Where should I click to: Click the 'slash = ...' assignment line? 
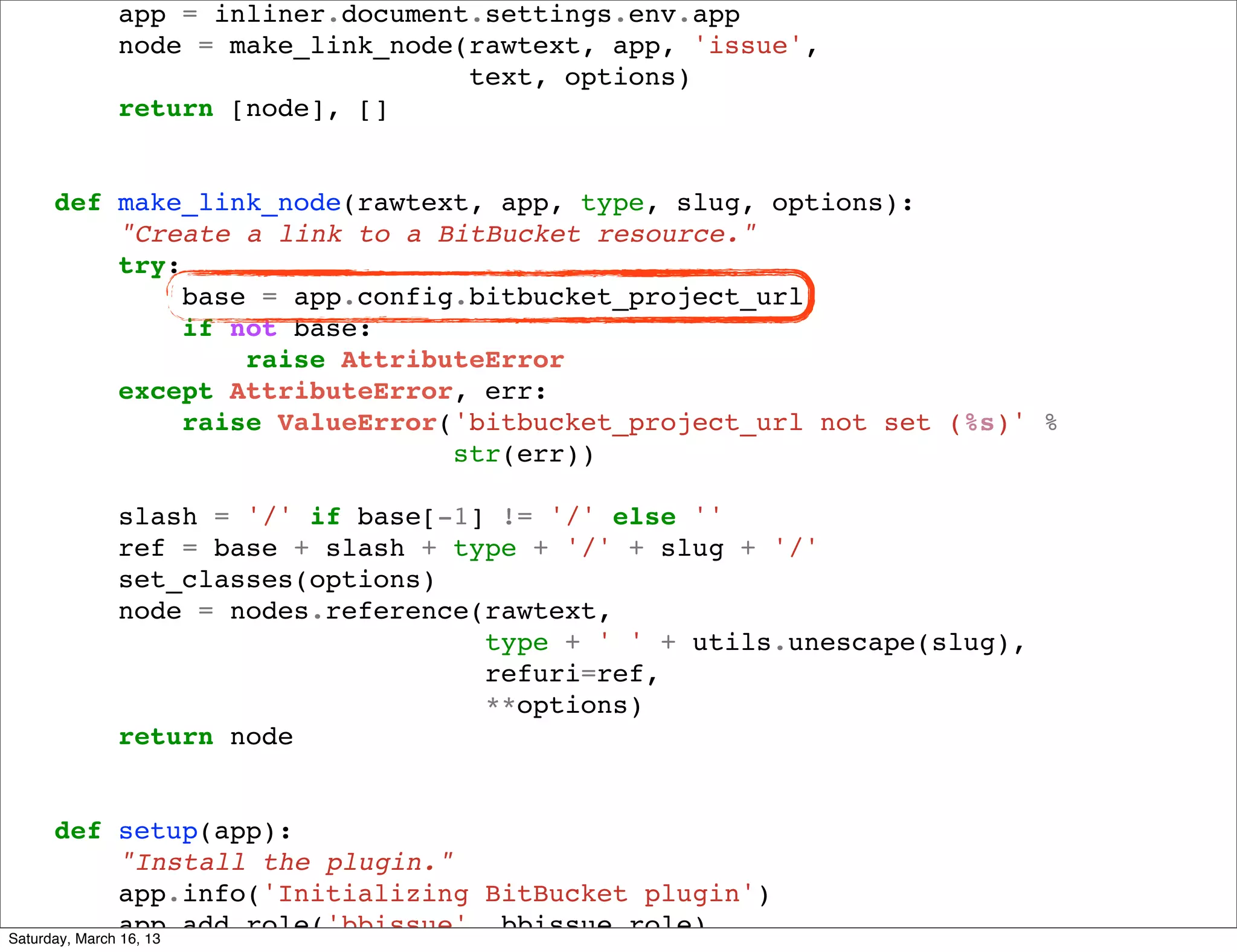[x=420, y=517]
